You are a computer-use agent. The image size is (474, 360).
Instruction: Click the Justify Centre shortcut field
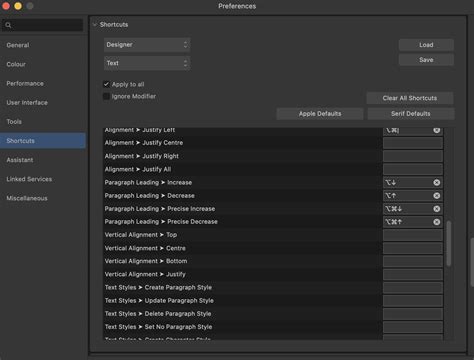[x=413, y=143]
